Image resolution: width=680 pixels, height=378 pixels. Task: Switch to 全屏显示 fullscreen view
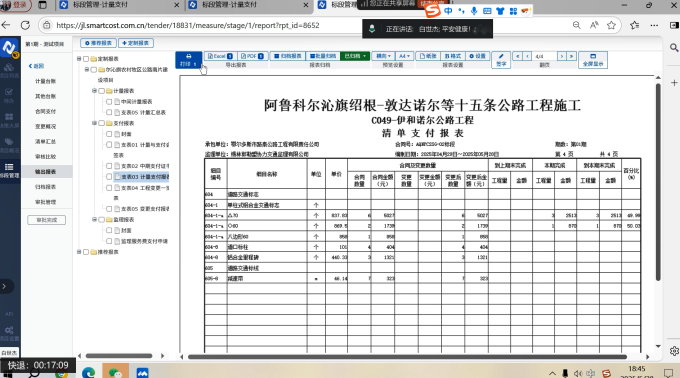point(593,60)
